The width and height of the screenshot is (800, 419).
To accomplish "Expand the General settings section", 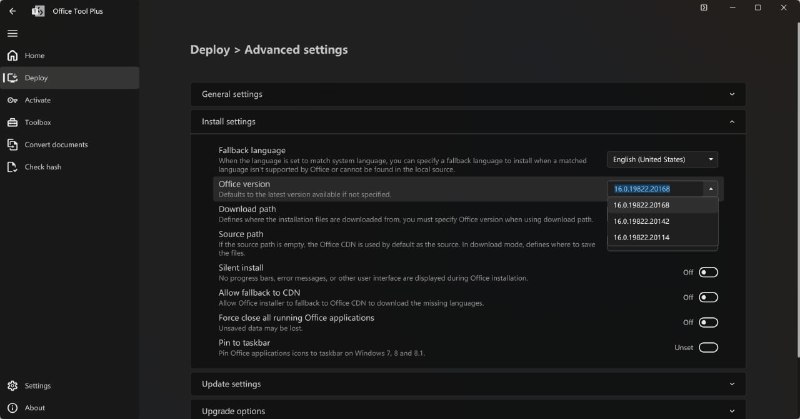I will [x=468, y=94].
